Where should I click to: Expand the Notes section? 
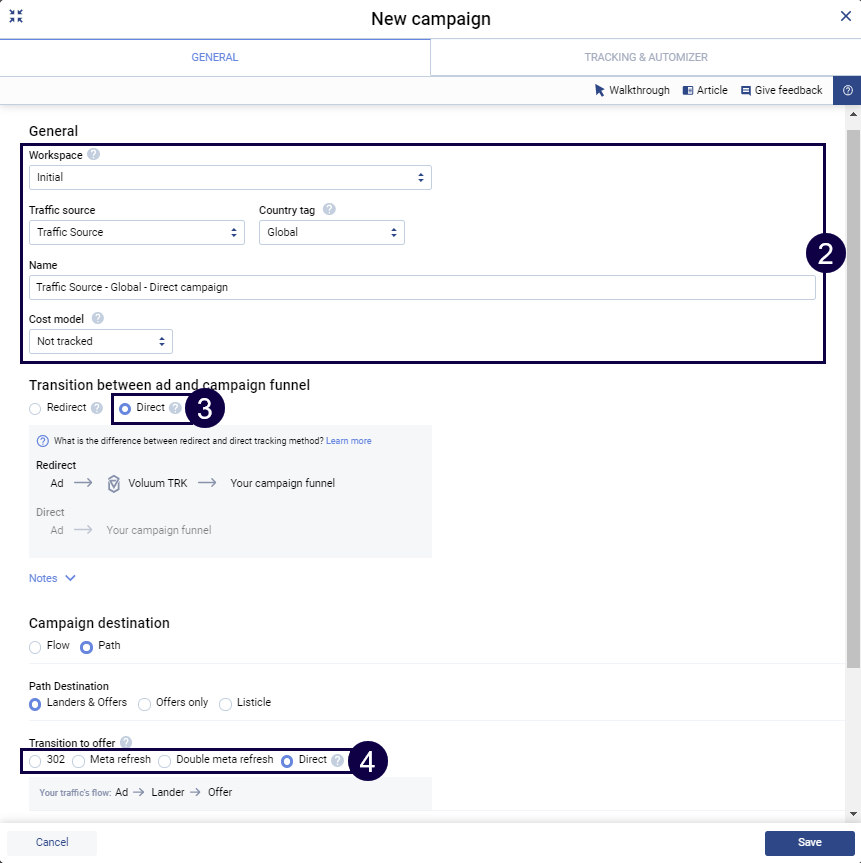[52, 578]
